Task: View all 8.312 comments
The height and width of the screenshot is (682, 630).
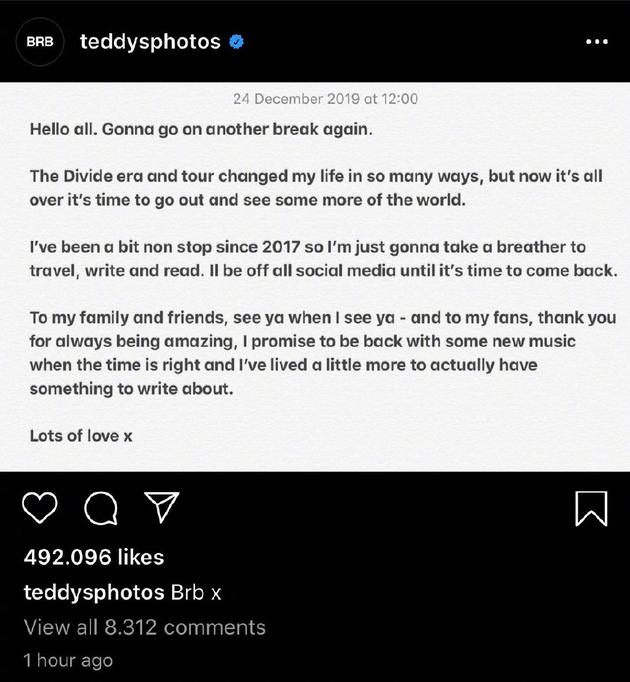Action: [144, 627]
